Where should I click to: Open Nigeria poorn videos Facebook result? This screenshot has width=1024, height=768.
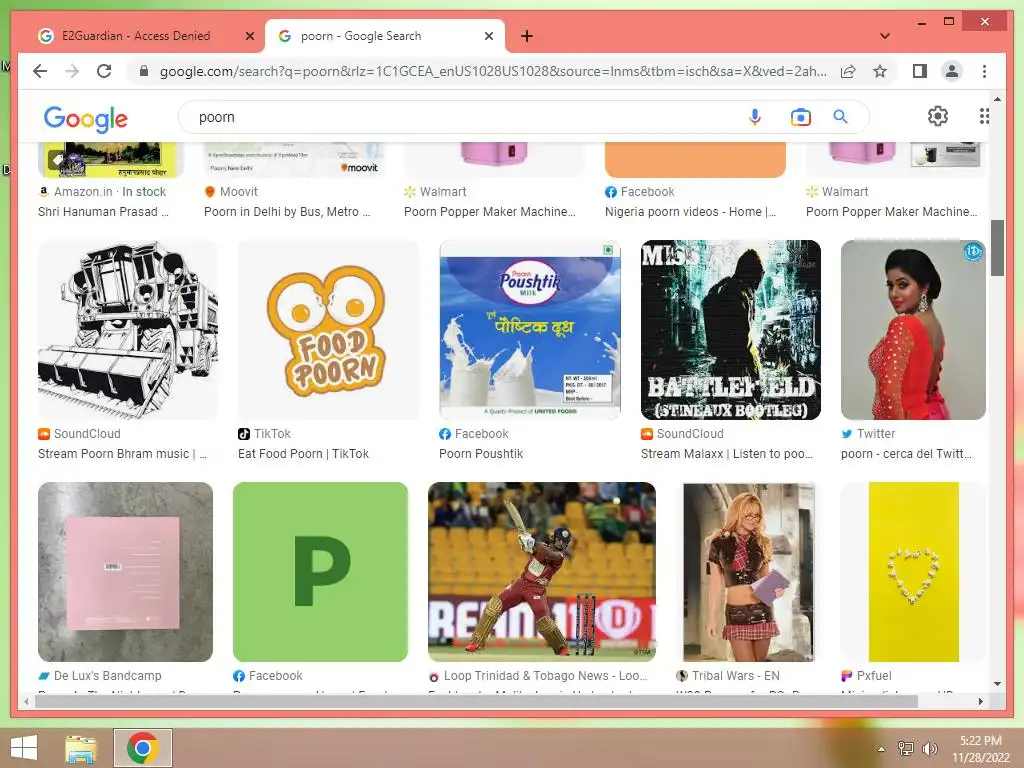pyautogui.click(x=690, y=211)
